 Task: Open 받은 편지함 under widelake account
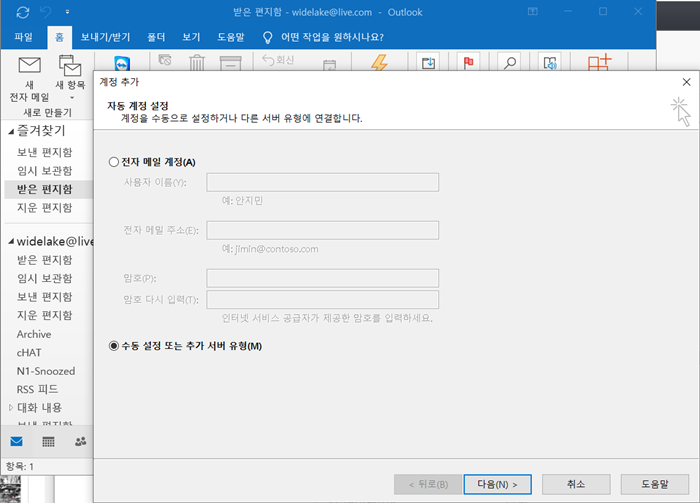(45, 260)
